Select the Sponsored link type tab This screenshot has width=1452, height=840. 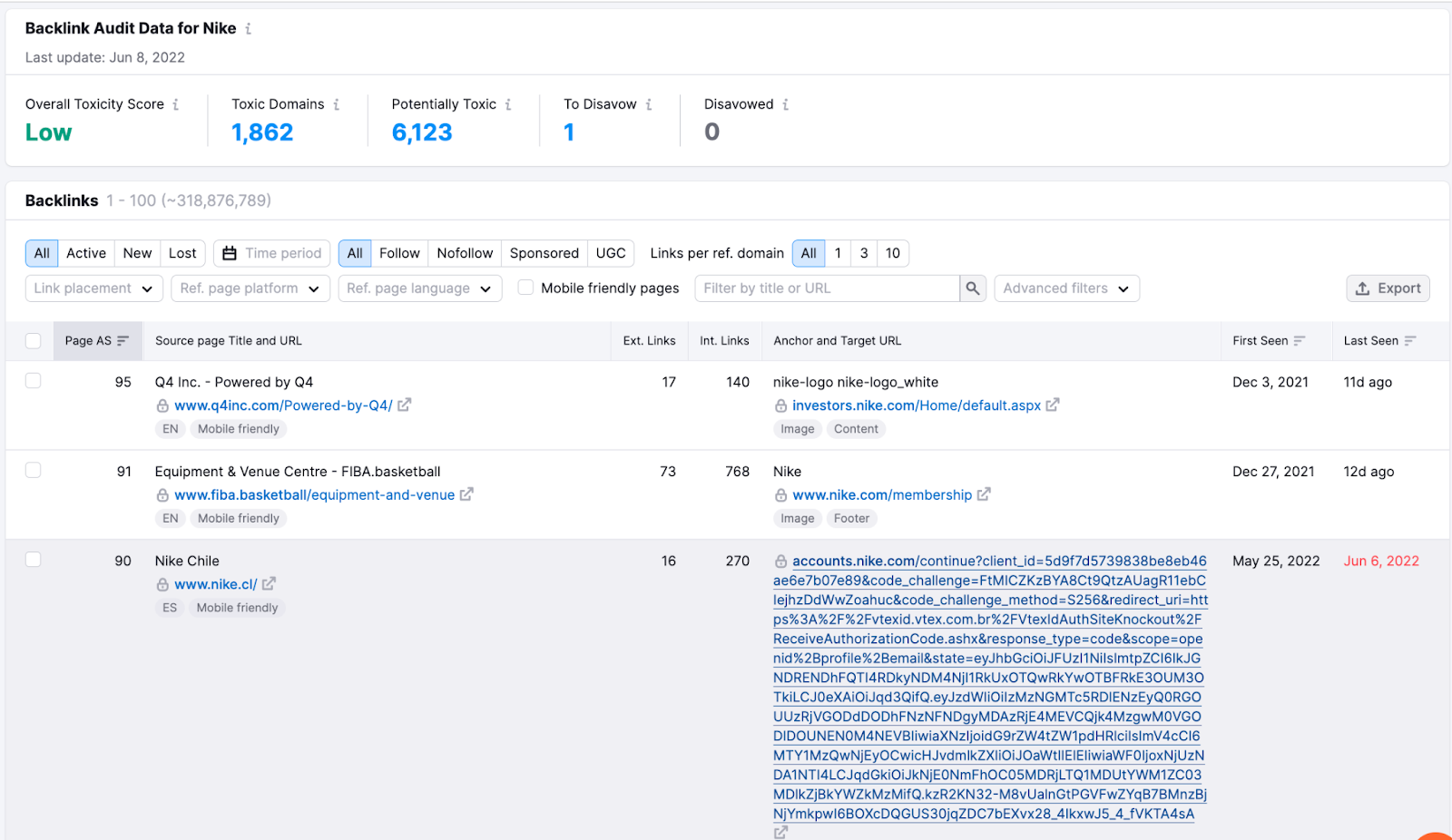point(544,253)
